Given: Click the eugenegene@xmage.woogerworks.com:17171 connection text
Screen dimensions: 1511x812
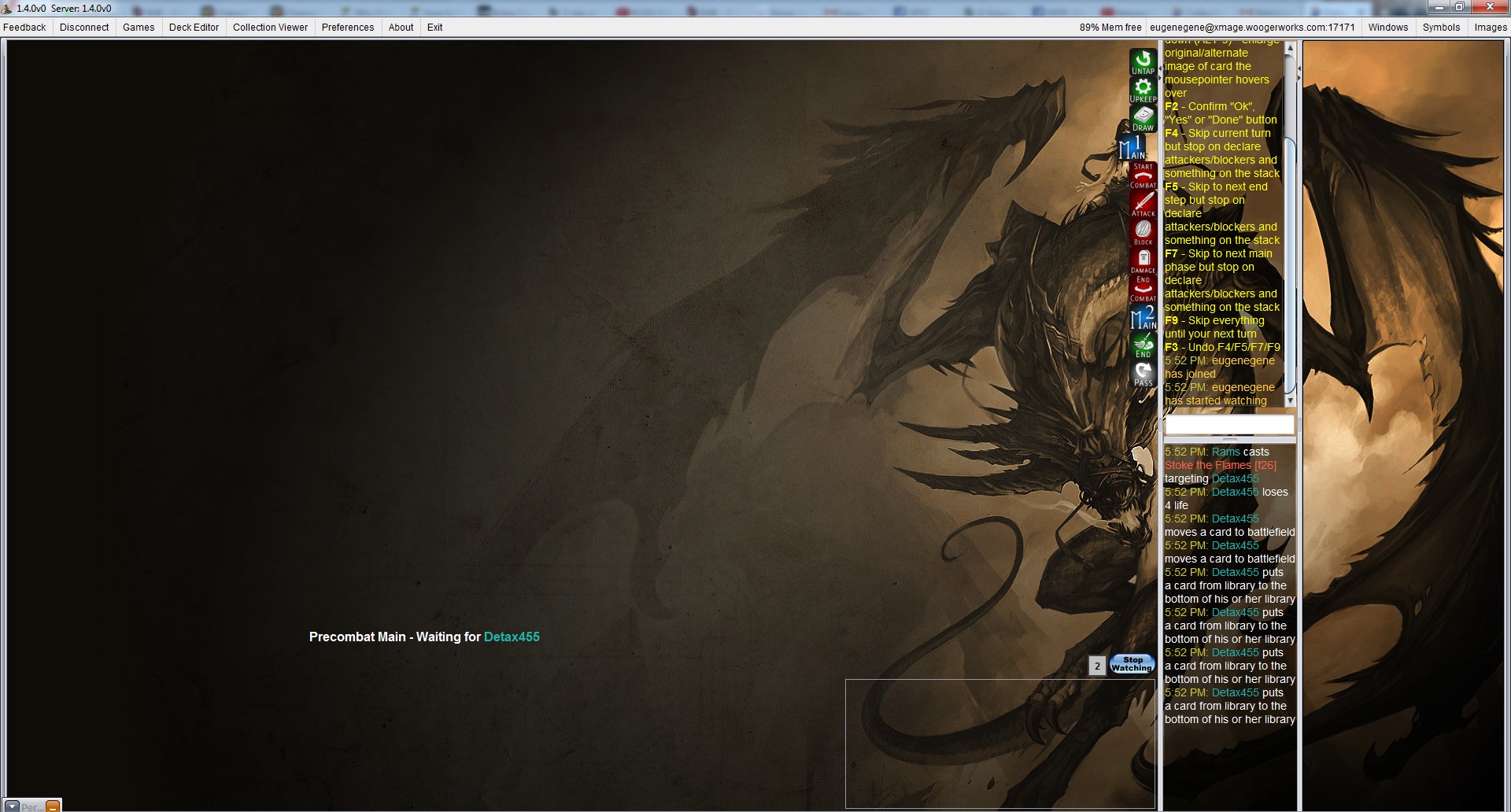Looking at the screenshot, I should tap(1252, 28).
